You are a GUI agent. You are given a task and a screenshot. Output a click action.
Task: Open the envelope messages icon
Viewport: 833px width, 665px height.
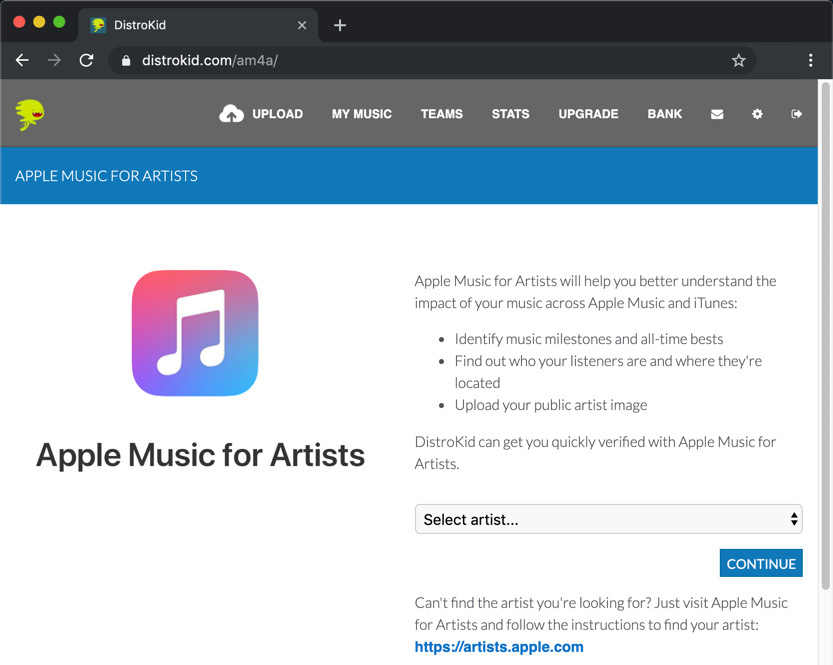tap(717, 114)
